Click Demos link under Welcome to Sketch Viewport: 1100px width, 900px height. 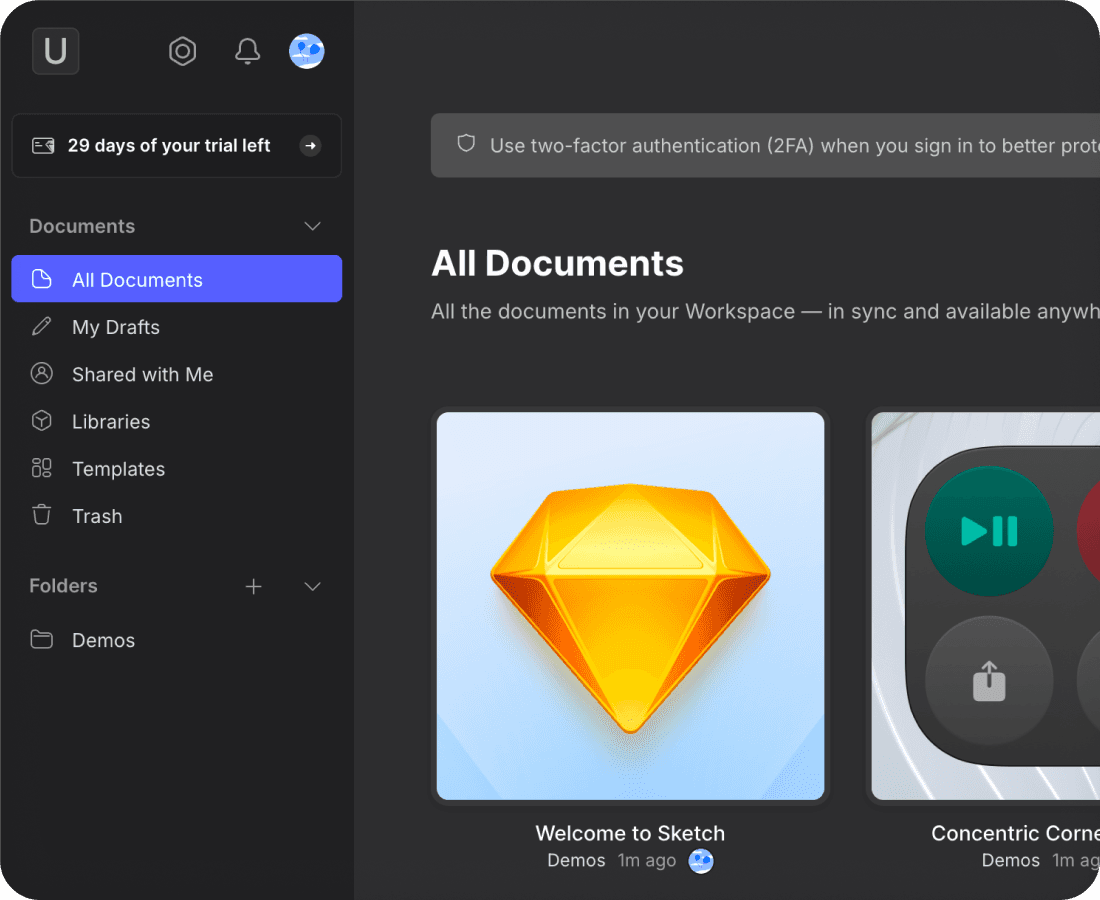(576, 860)
